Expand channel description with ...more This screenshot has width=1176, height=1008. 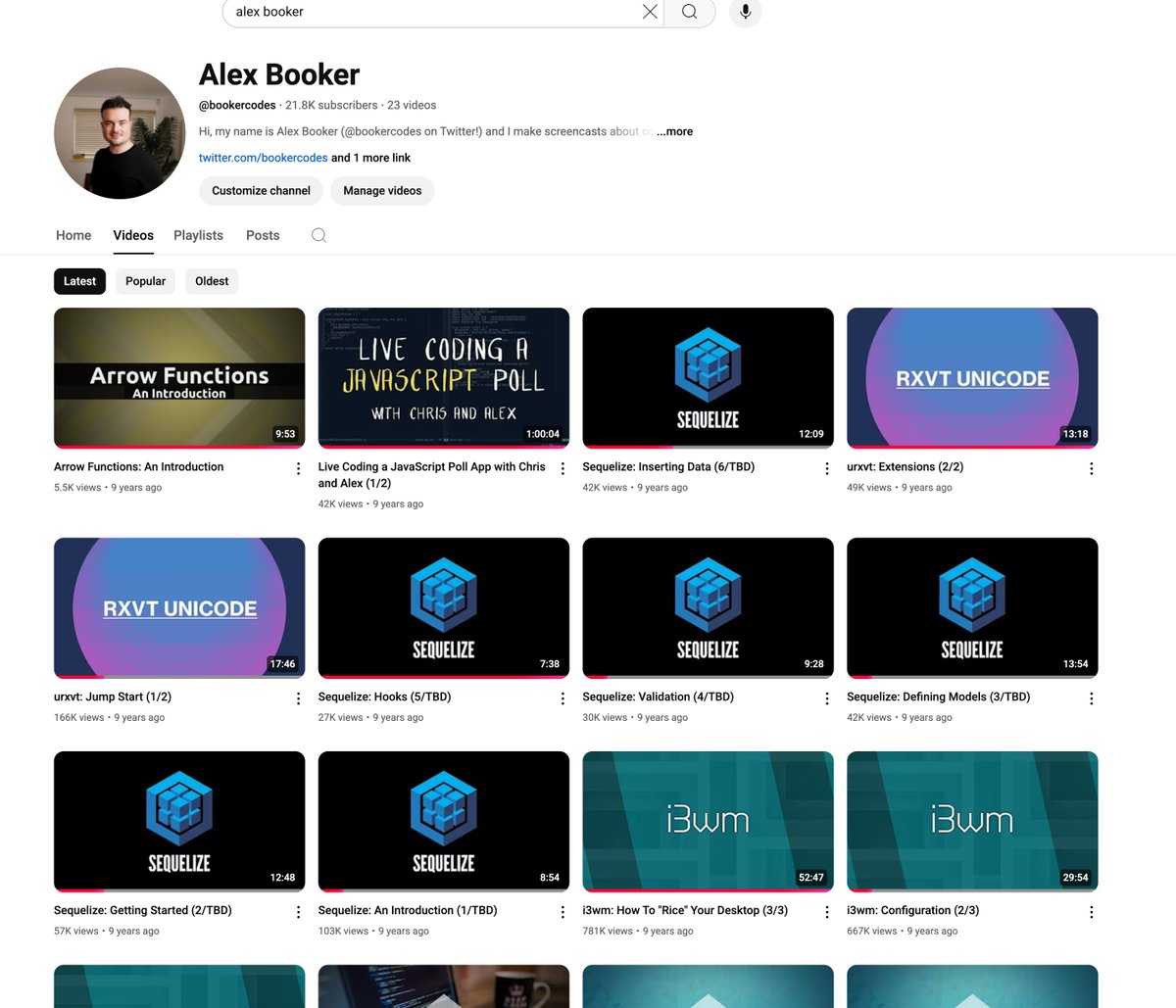point(674,131)
